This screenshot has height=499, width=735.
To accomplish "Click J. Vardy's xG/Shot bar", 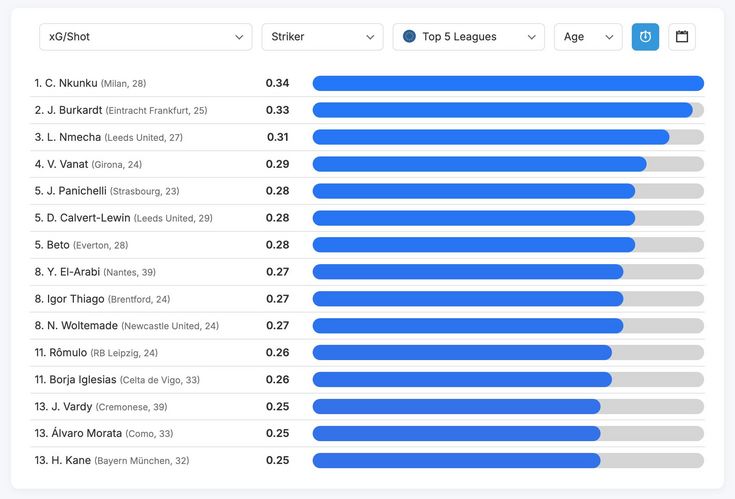I will 457,407.
